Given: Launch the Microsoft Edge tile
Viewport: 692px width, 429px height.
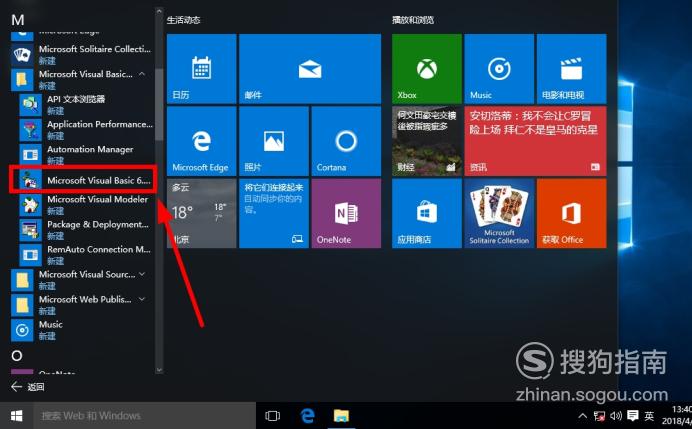Looking at the screenshot, I should click(202, 141).
